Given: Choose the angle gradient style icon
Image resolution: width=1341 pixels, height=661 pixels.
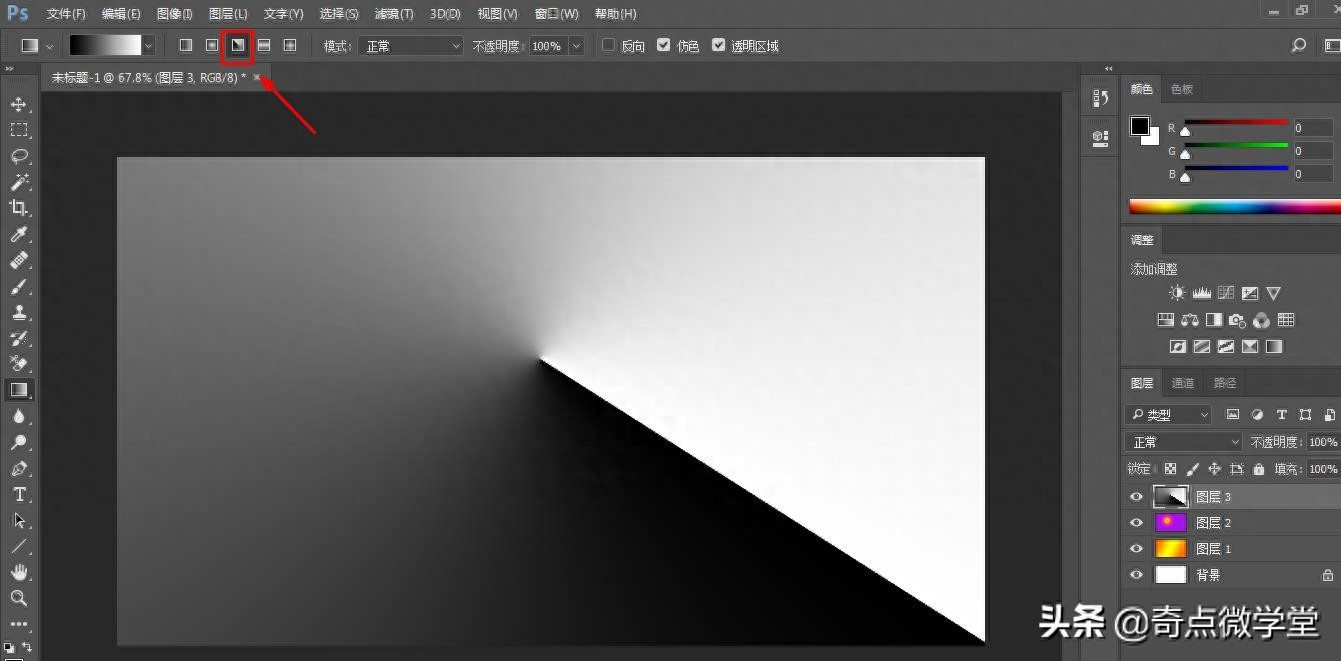Looking at the screenshot, I should (x=237, y=46).
